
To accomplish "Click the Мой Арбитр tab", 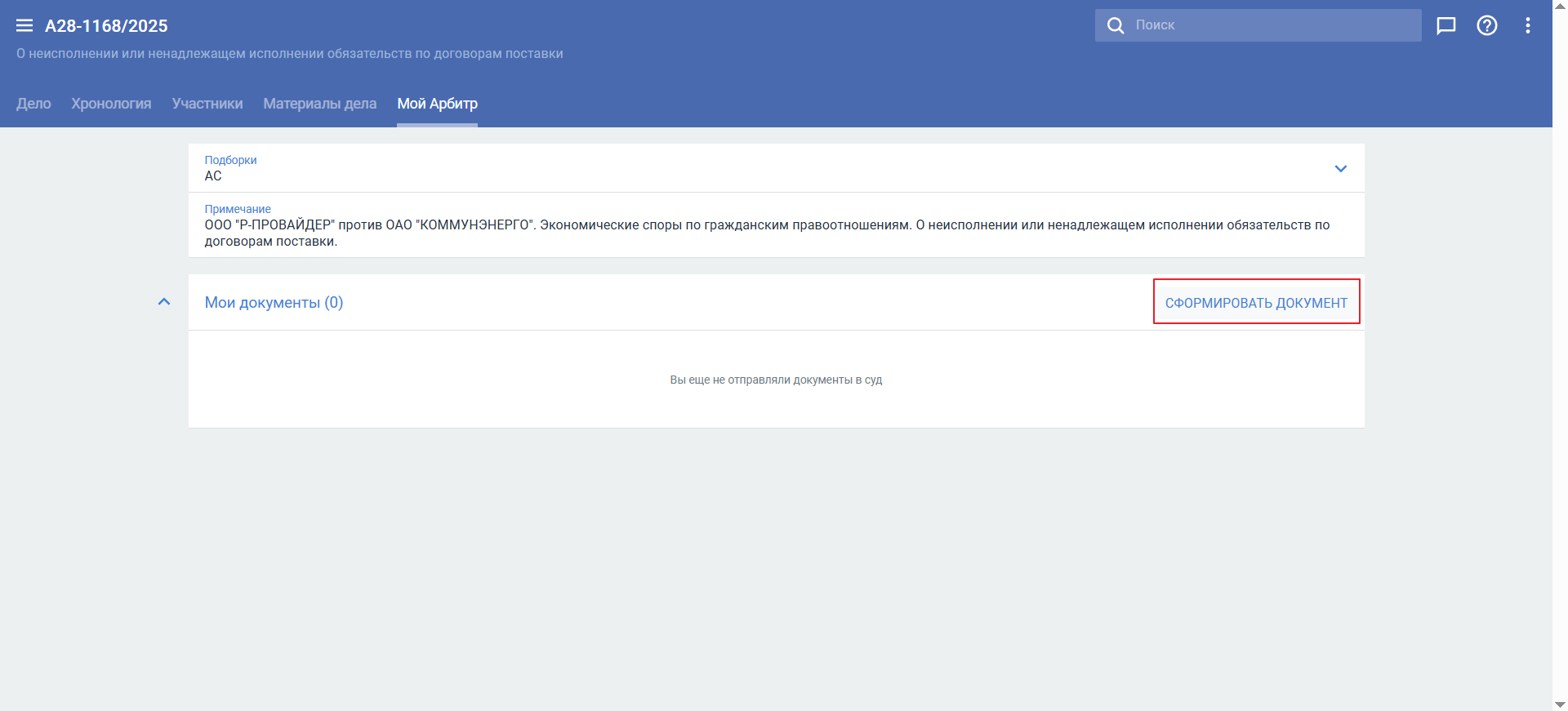I will pos(437,104).
